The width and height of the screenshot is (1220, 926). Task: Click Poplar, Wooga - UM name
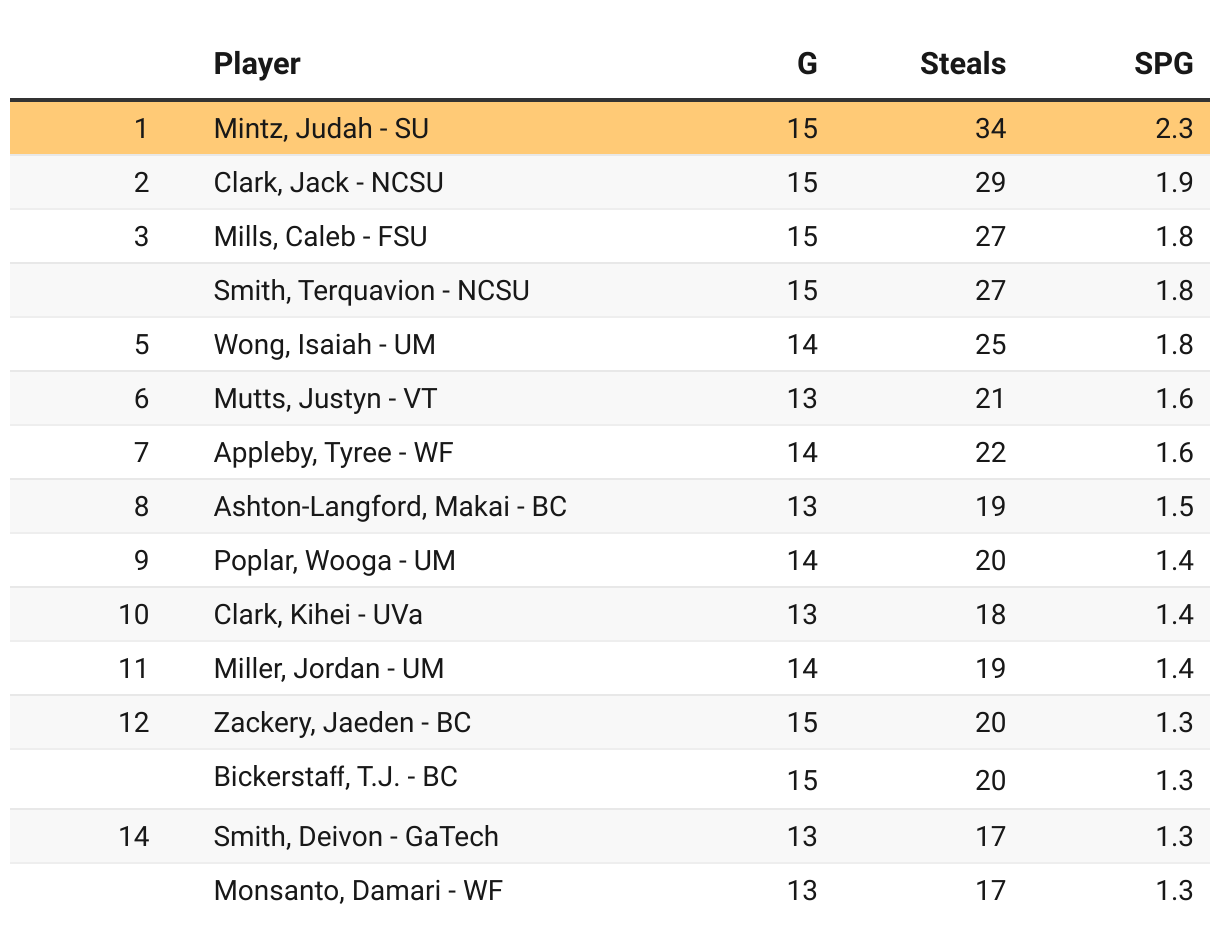point(334,560)
